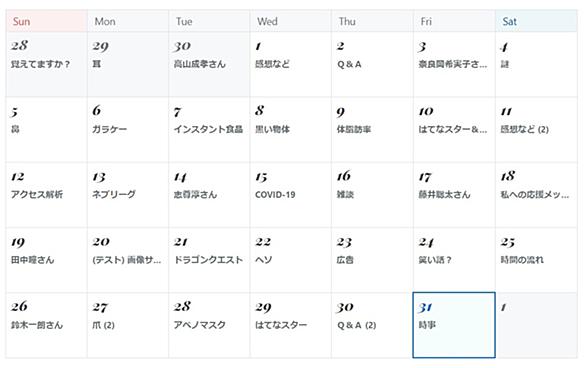
Task: Open the COVID-19 entry on the 15th
Action: click(x=275, y=195)
